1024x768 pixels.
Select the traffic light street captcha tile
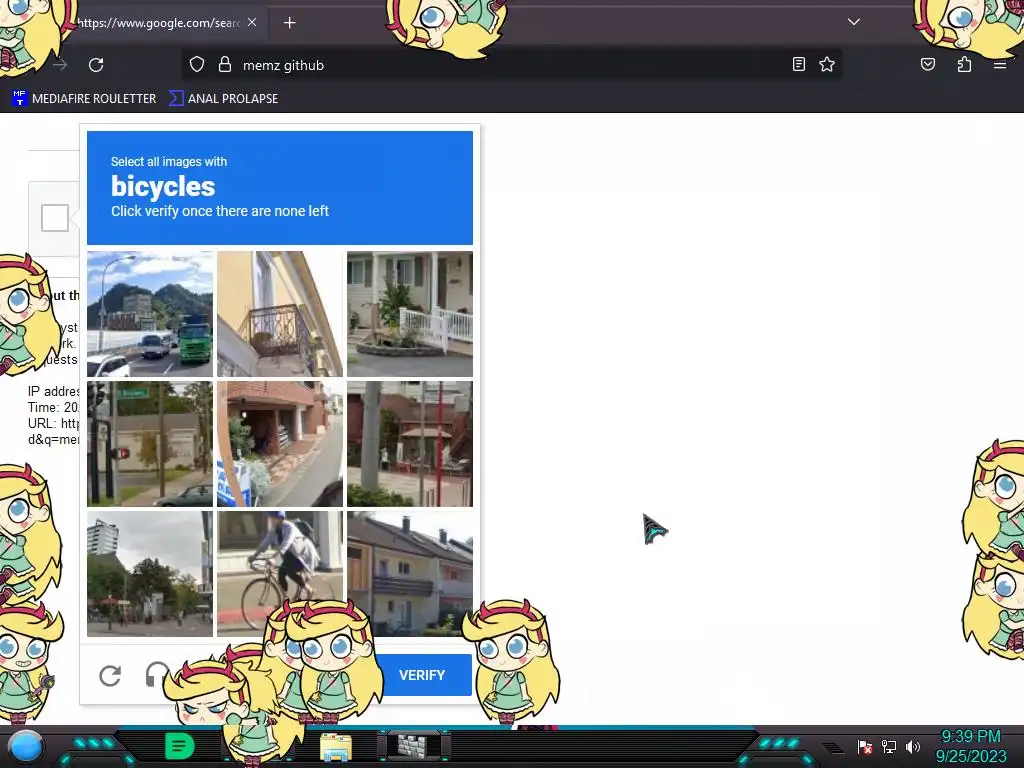coord(150,444)
